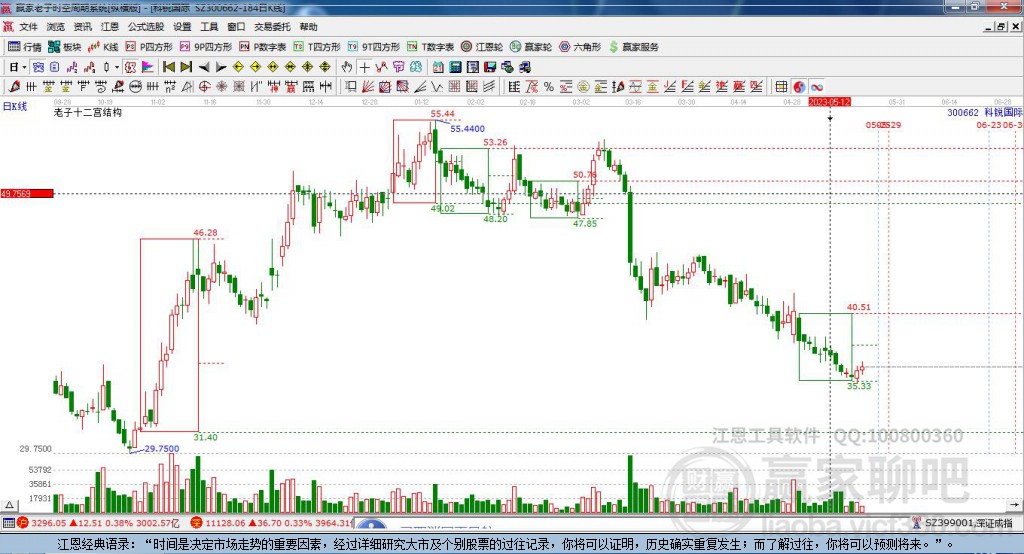Open the calculator icon
The width and height of the screenshot is (1024, 554).
(455, 67)
